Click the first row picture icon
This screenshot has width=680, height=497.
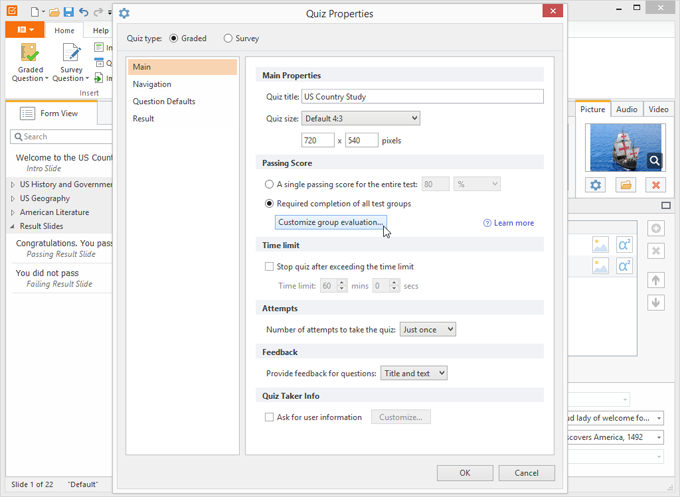pos(600,245)
